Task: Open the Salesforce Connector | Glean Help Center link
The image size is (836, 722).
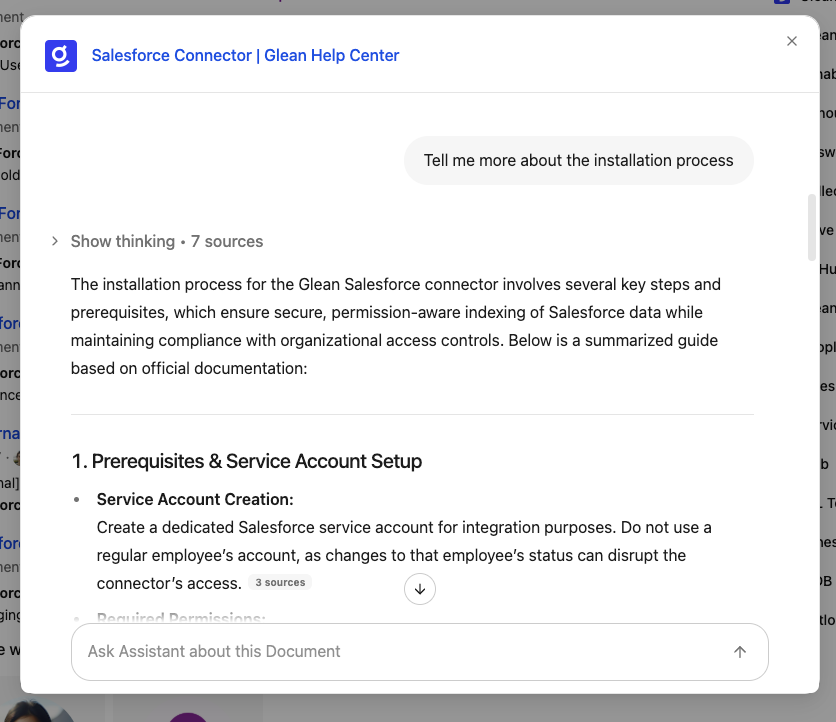Action: (x=245, y=56)
